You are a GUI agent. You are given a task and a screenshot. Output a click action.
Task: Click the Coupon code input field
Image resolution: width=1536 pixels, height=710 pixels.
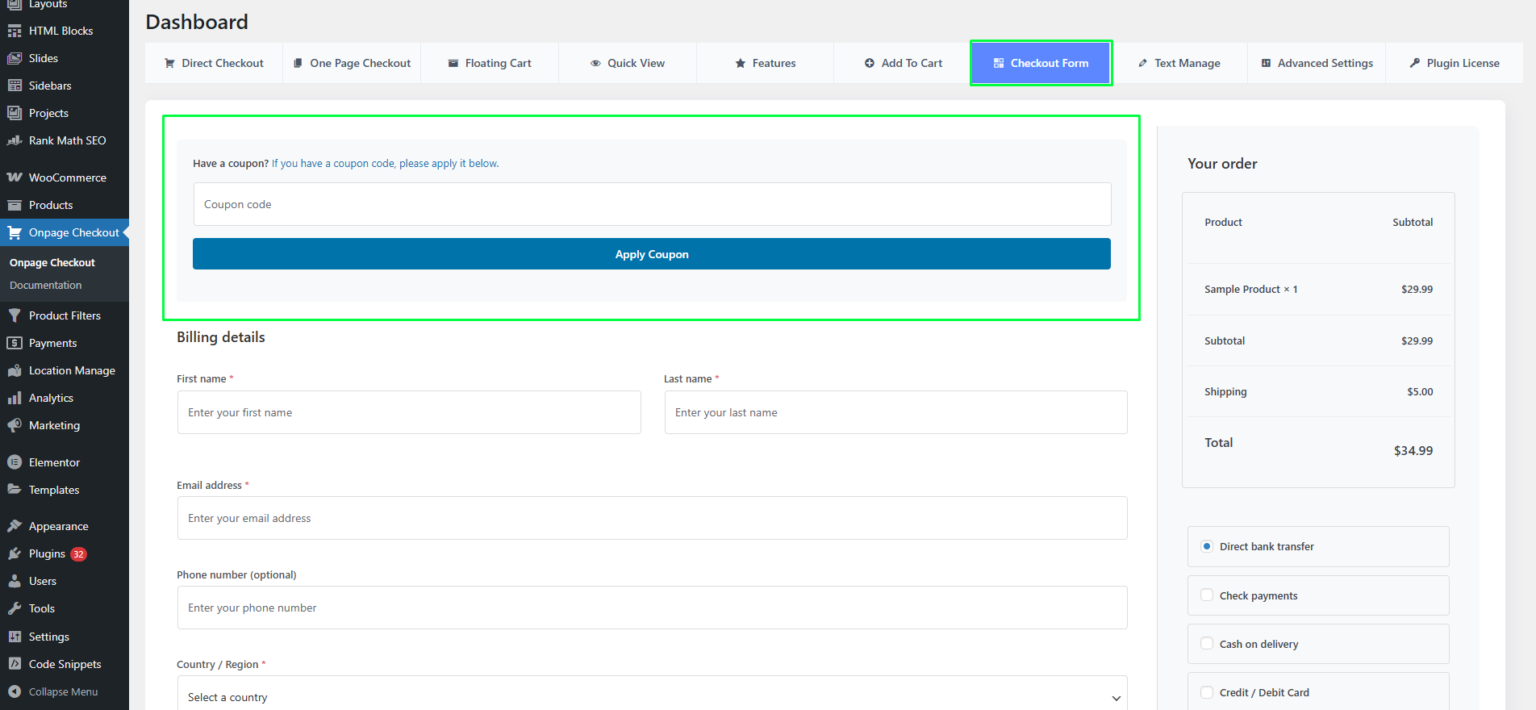coord(651,204)
